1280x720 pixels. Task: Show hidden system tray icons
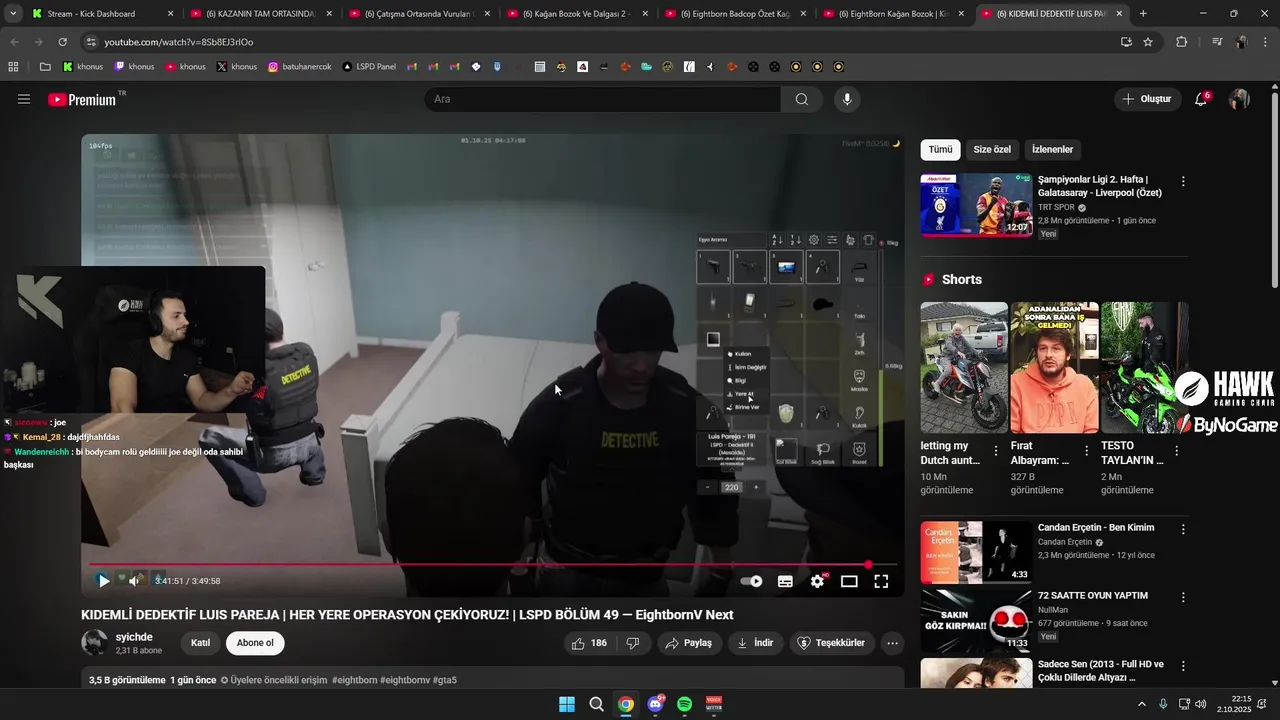(1142, 704)
